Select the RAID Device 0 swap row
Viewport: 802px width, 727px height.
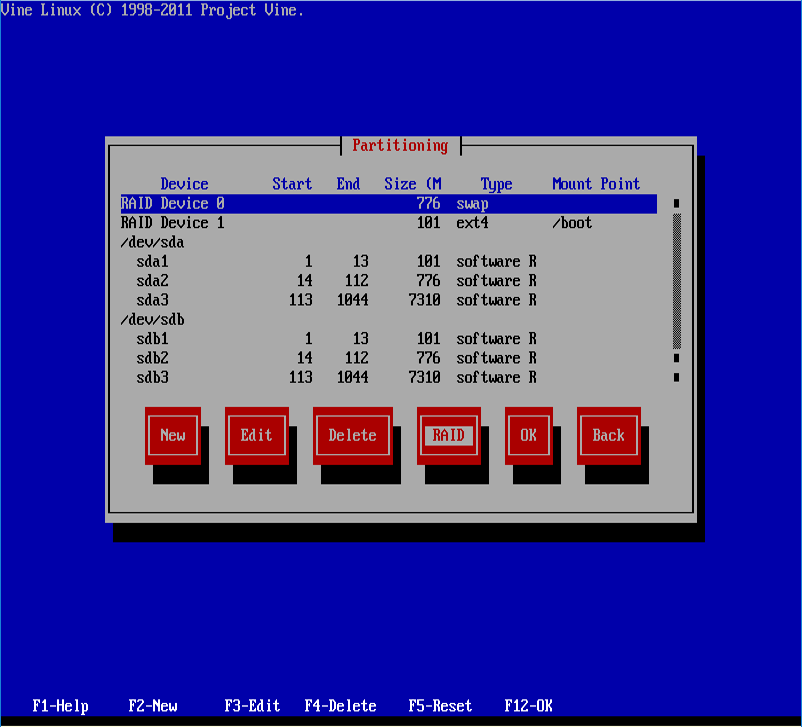click(x=389, y=204)
